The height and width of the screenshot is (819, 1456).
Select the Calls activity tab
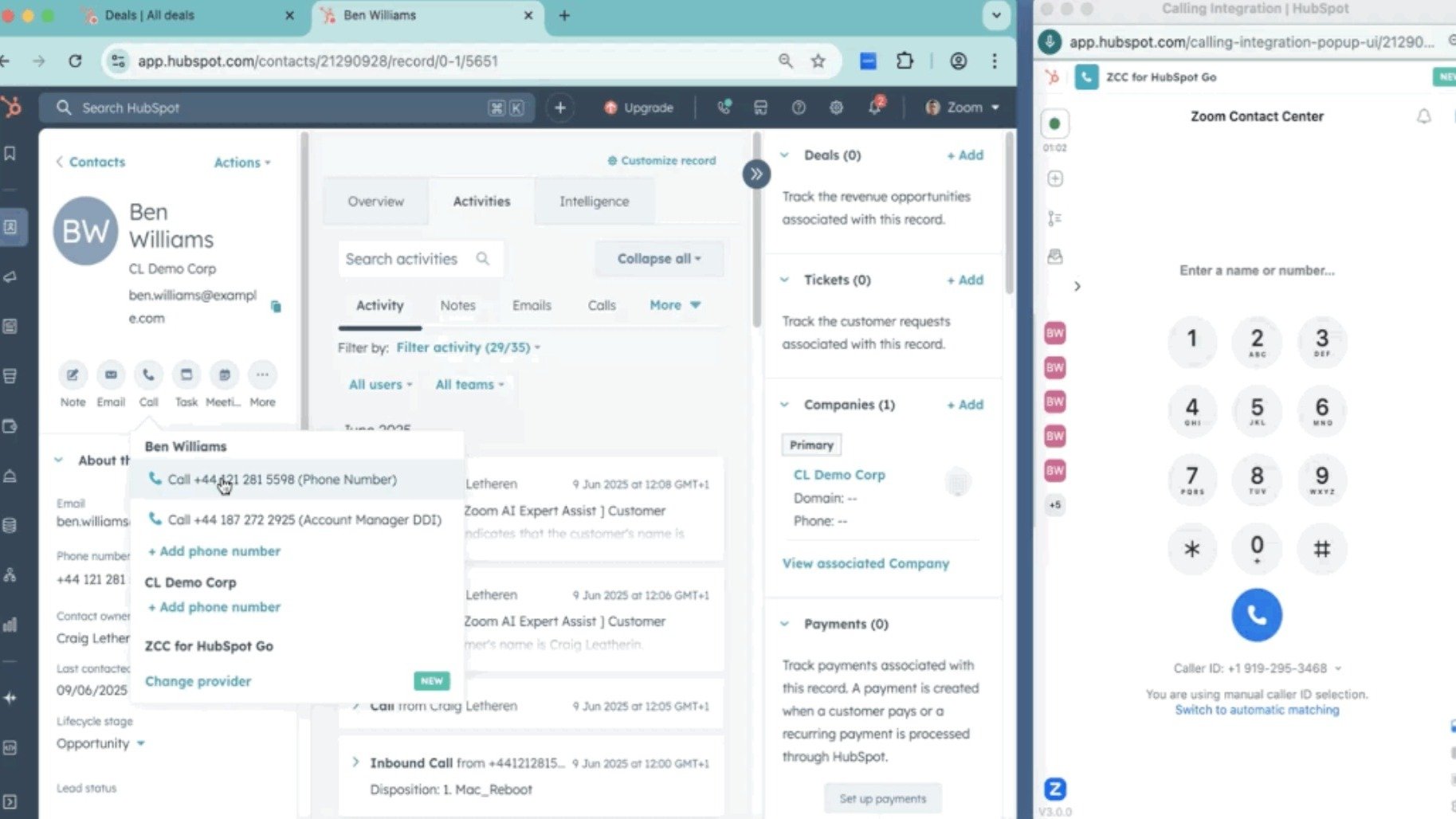pyautogui.click(x=601, y=305)
